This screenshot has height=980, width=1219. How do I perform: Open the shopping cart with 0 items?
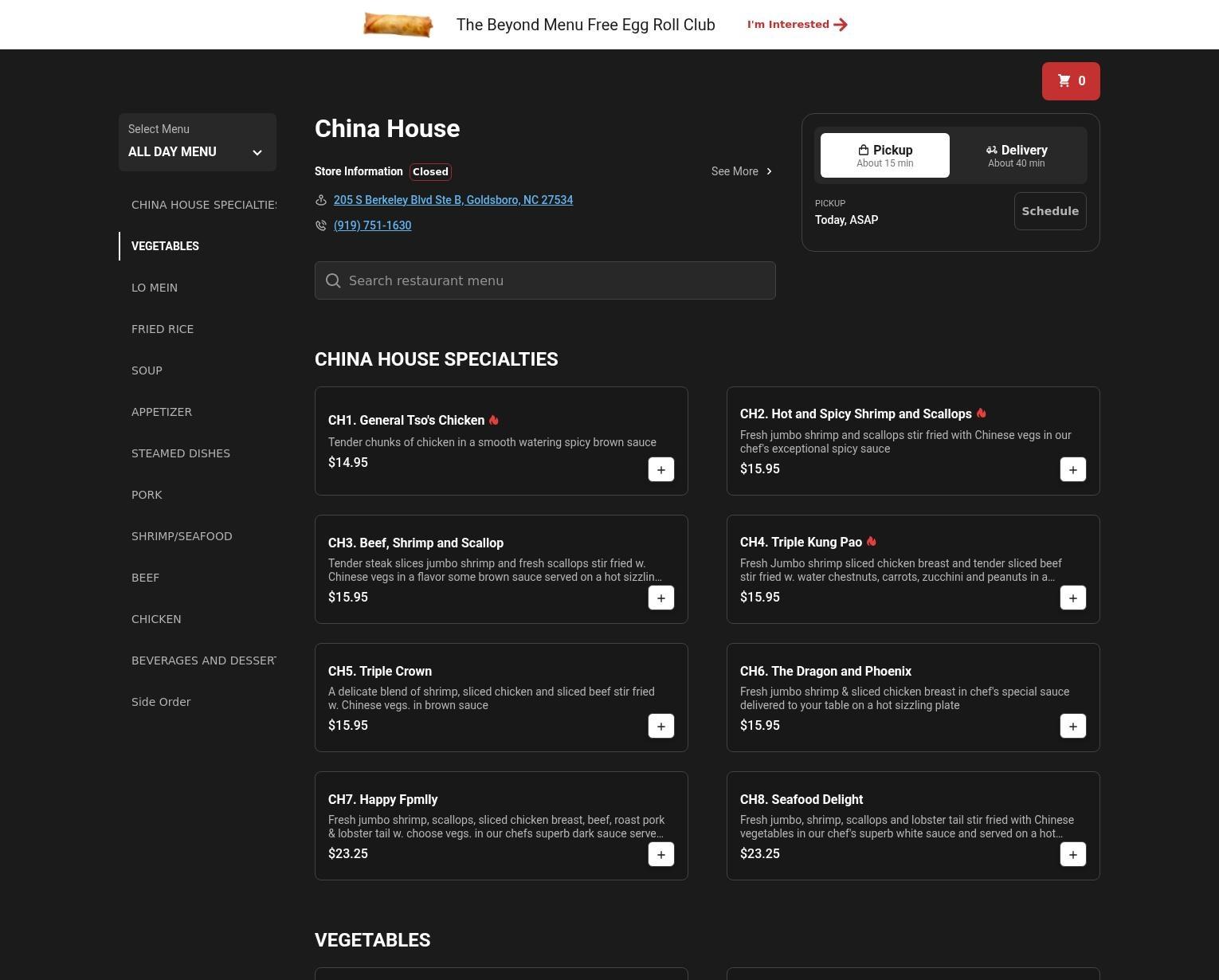tap(1070, 81)
